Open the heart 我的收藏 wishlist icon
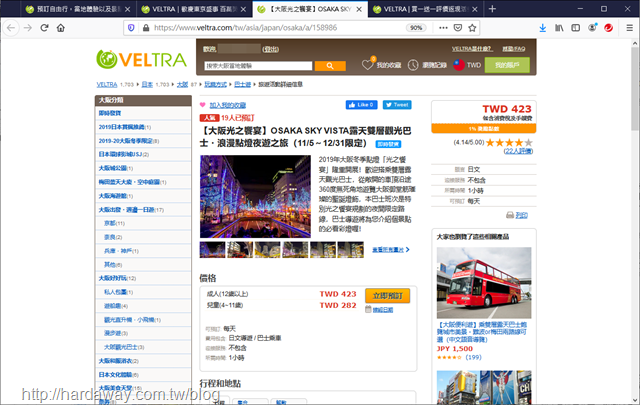This screenshot has height=405, width=640. (368, 64)
